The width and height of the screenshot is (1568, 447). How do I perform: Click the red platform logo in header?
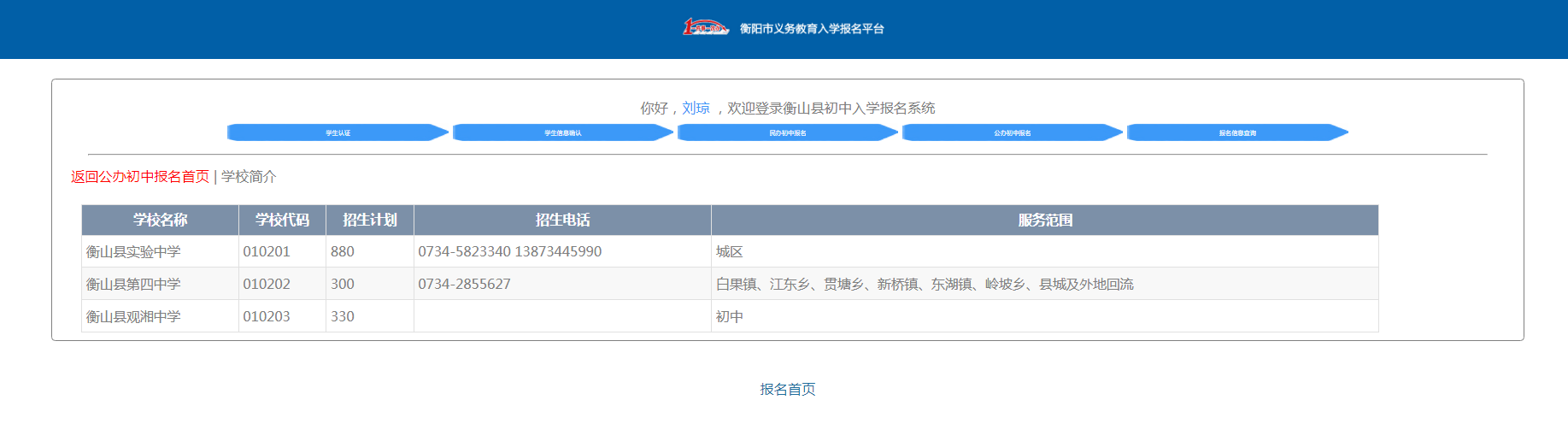tap(705, 28)
